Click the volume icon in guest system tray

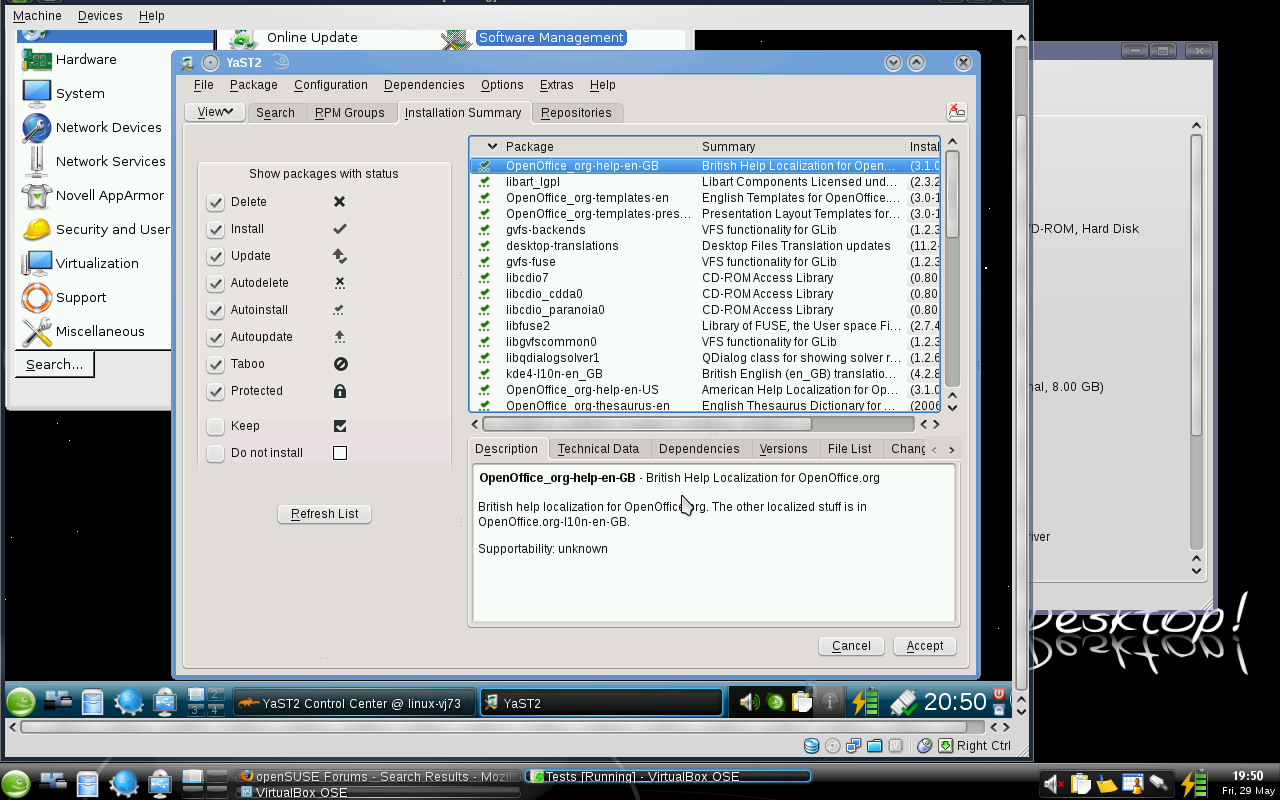(749, 702)
